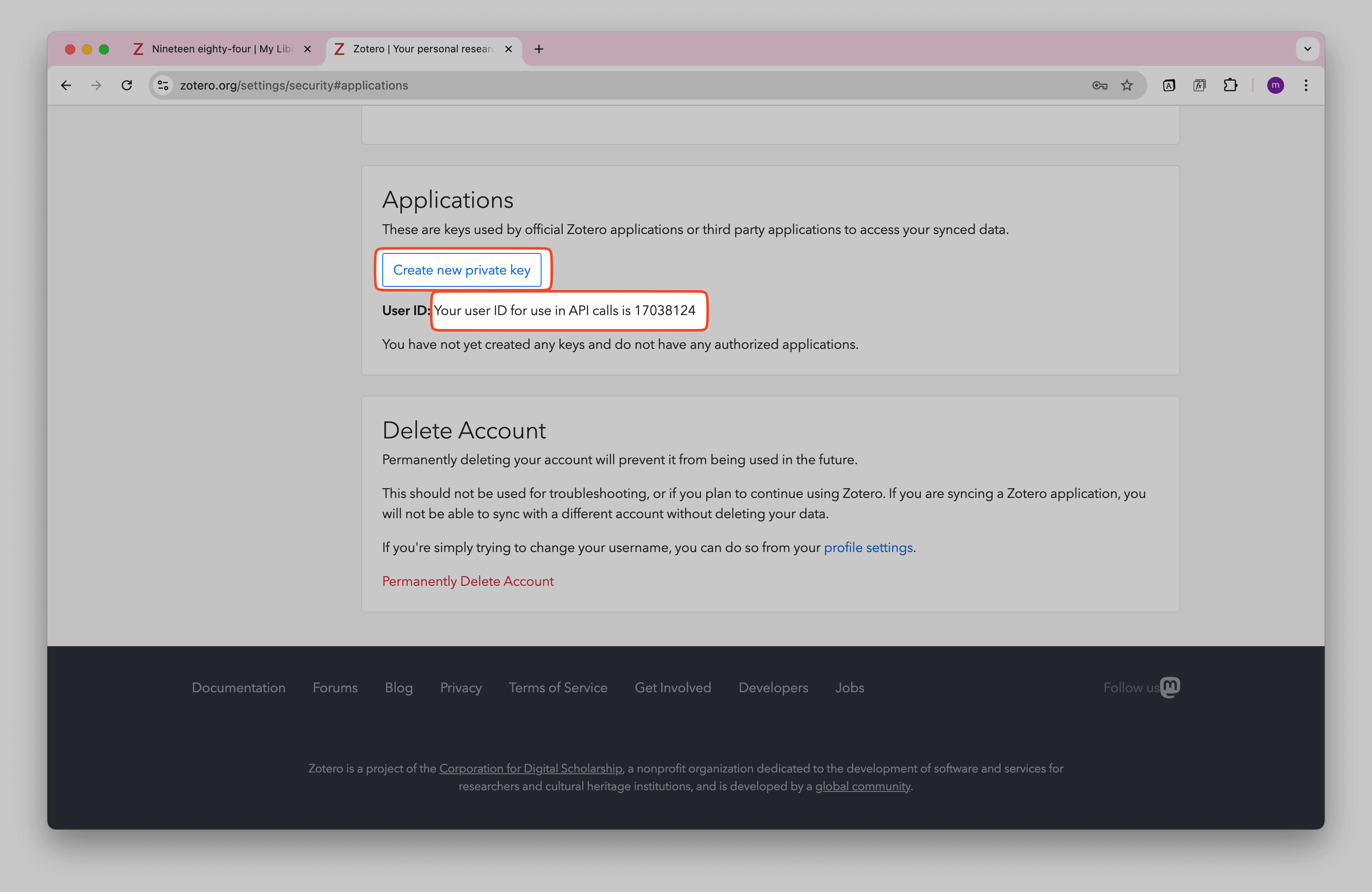Click the browser back arrow
1372x892 pixels.
coord(66,85)
